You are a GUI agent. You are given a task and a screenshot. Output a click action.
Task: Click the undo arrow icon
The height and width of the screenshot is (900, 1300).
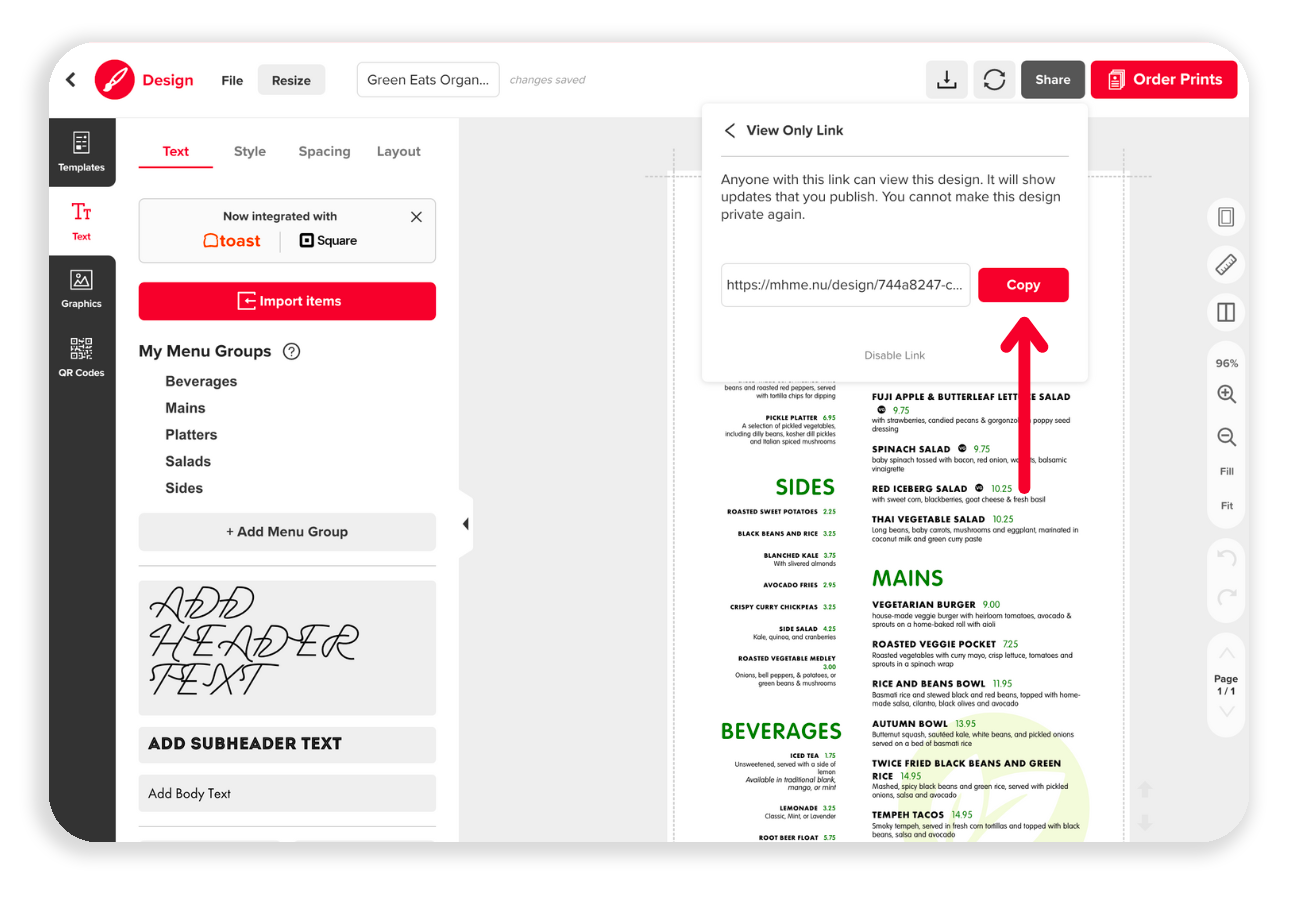pos(1227,558)
